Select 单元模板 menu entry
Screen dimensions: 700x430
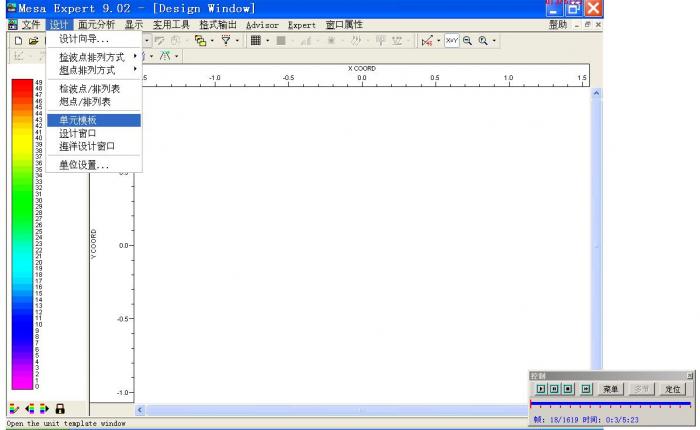click(x=78, y=120)
